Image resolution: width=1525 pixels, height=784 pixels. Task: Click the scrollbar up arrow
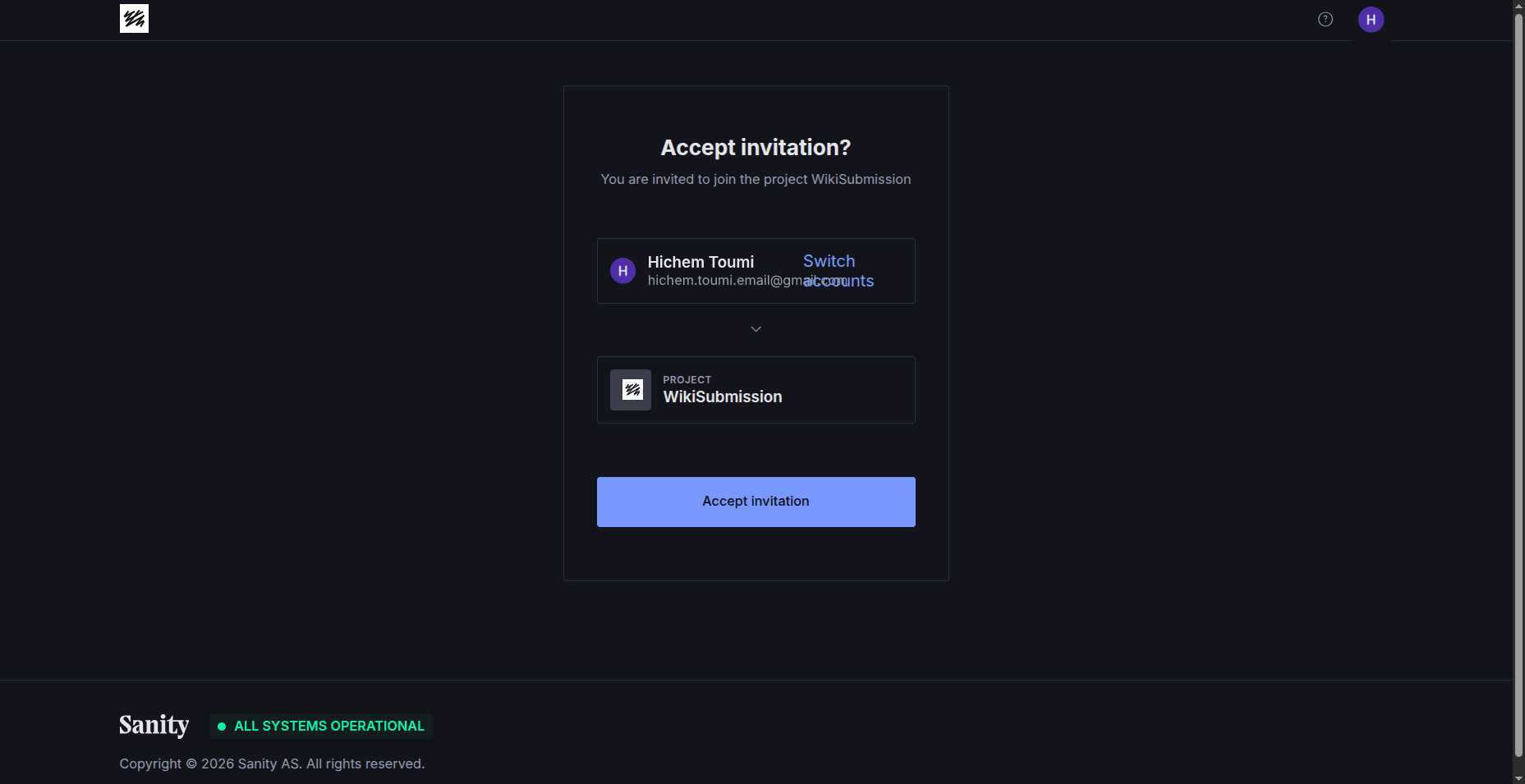(x=1518, y=5)
